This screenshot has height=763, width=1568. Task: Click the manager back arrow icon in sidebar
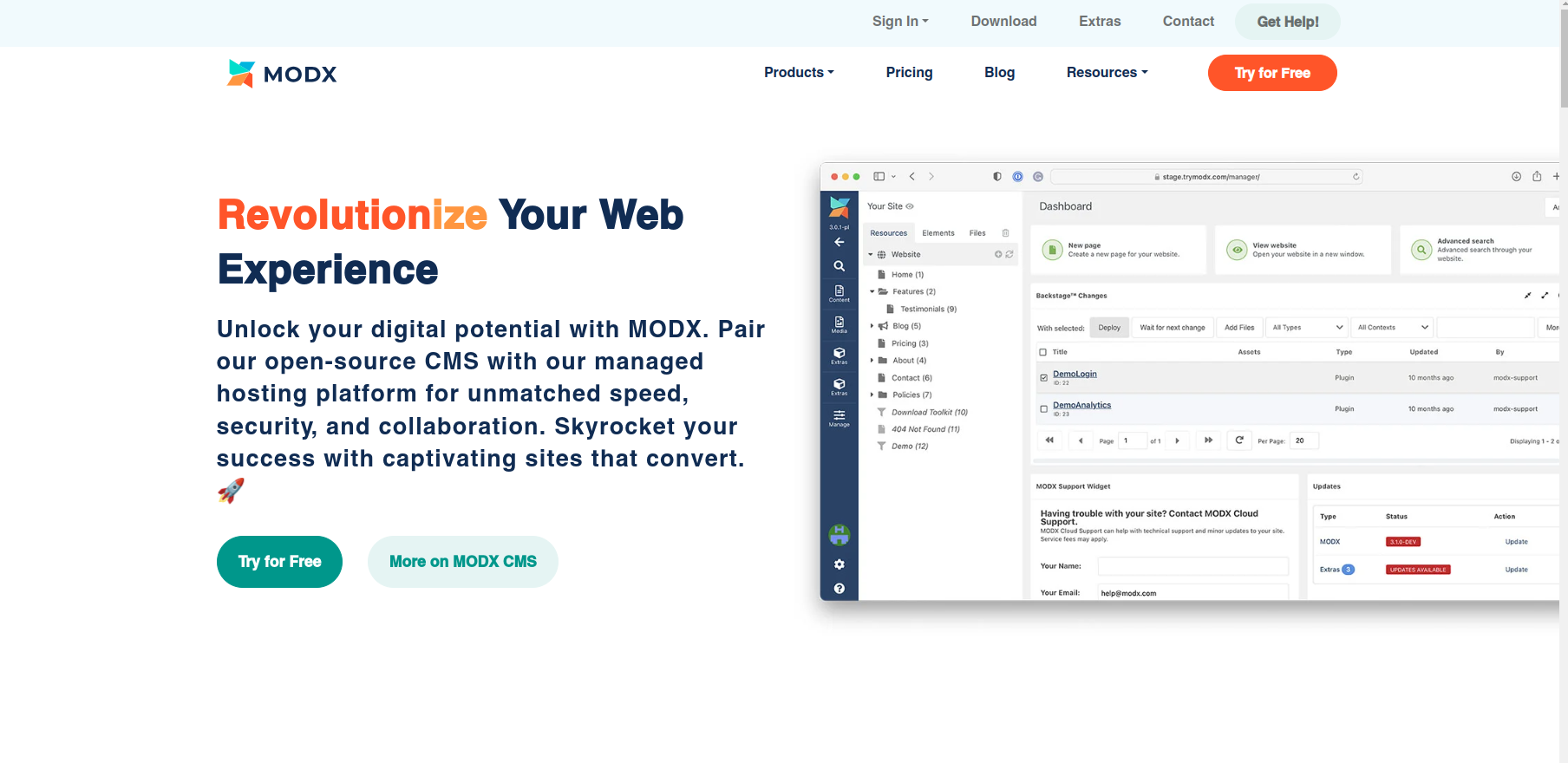click(839, 243)
